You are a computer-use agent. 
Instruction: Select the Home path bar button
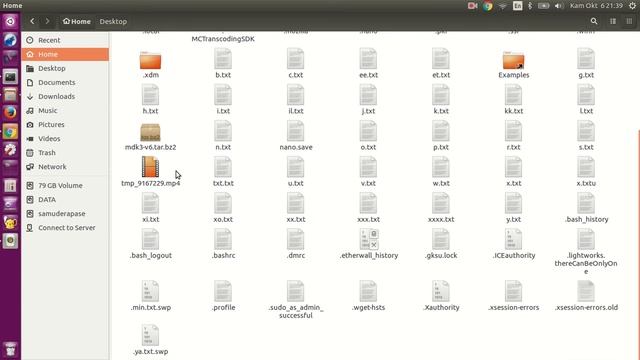coord(77,21)
